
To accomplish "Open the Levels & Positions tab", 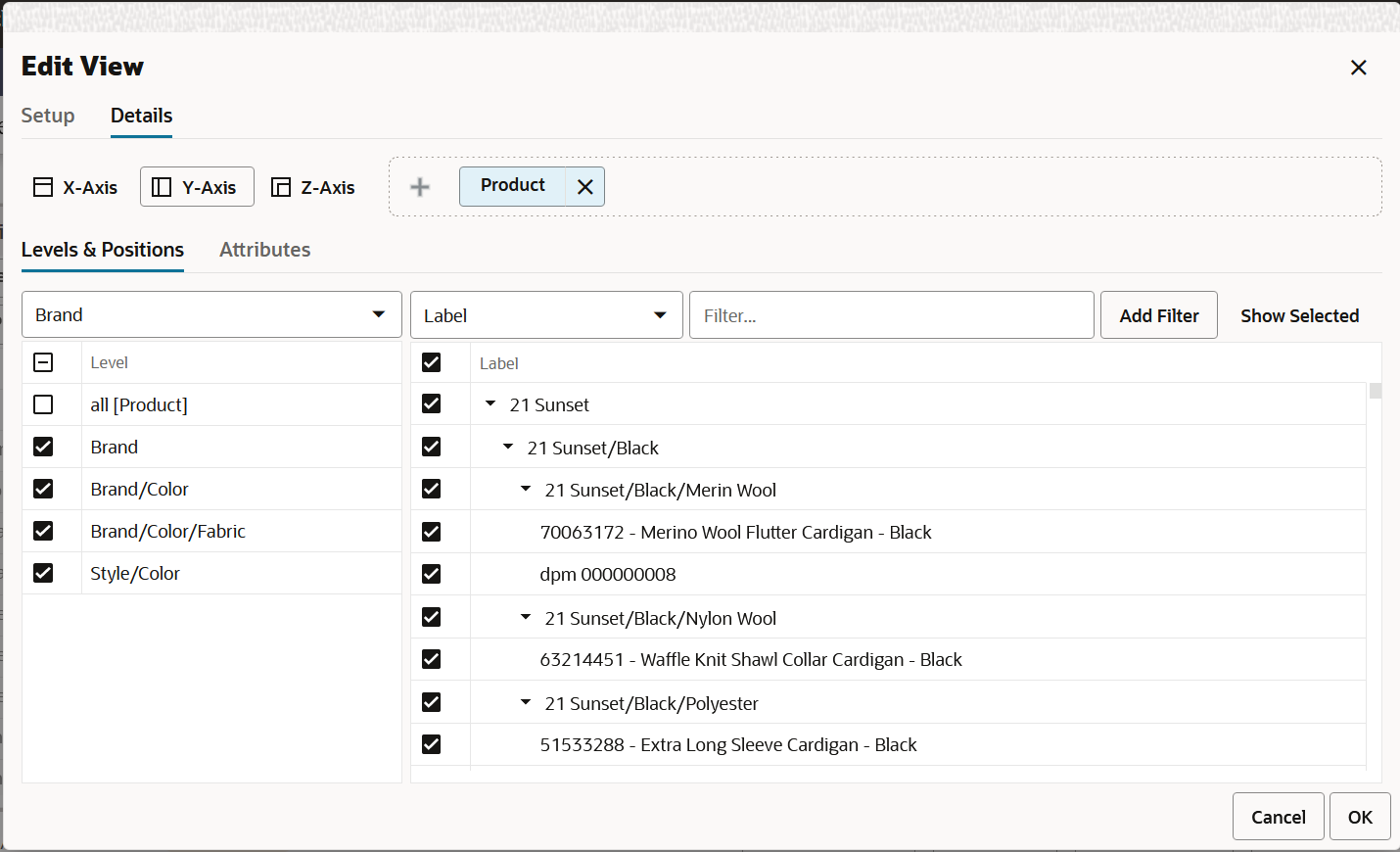I will coord(103,250).
